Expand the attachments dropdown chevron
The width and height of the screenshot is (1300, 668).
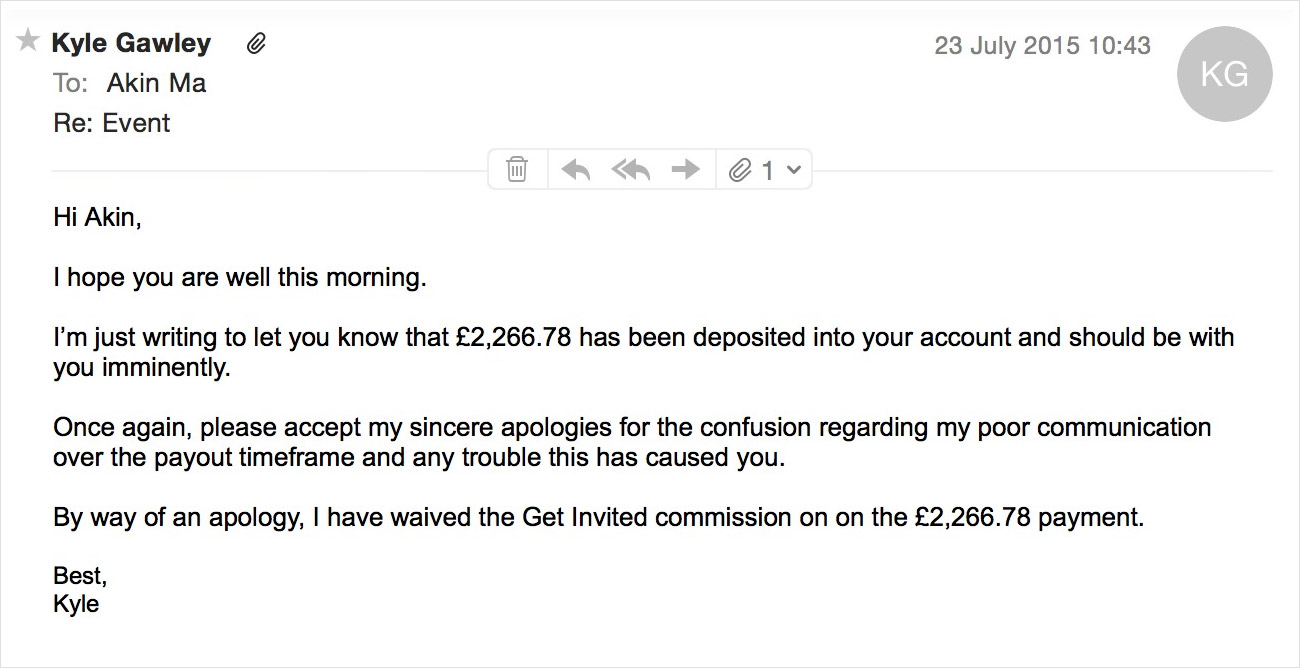coord(794,170)
